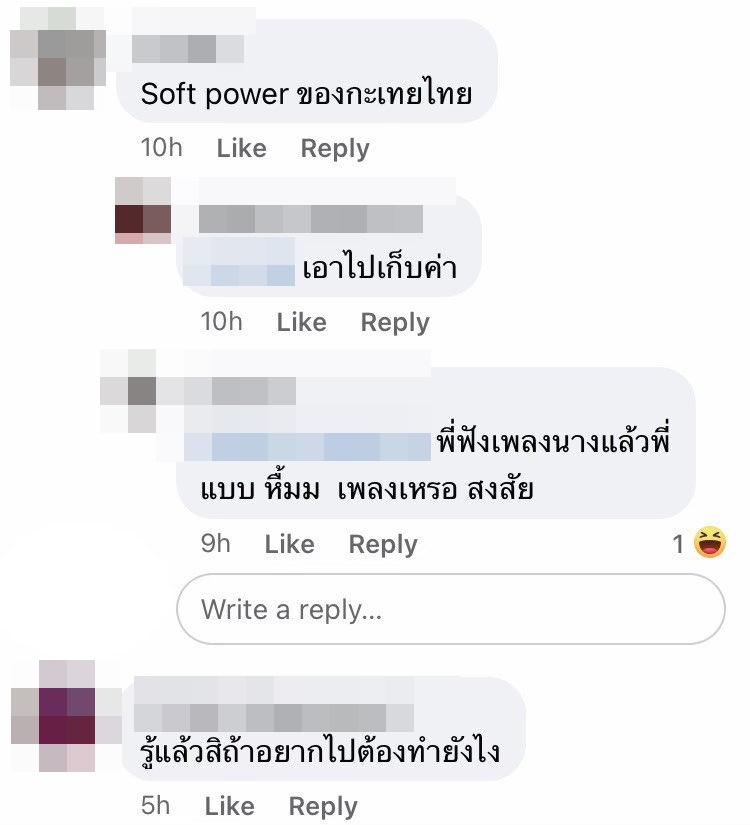This screenshot has width=750, height=825.
Task: Reply to the 'รู้แล้วสิถ้าอยากไปต้องทำยังไง' comment
Action: pos(323,807)
